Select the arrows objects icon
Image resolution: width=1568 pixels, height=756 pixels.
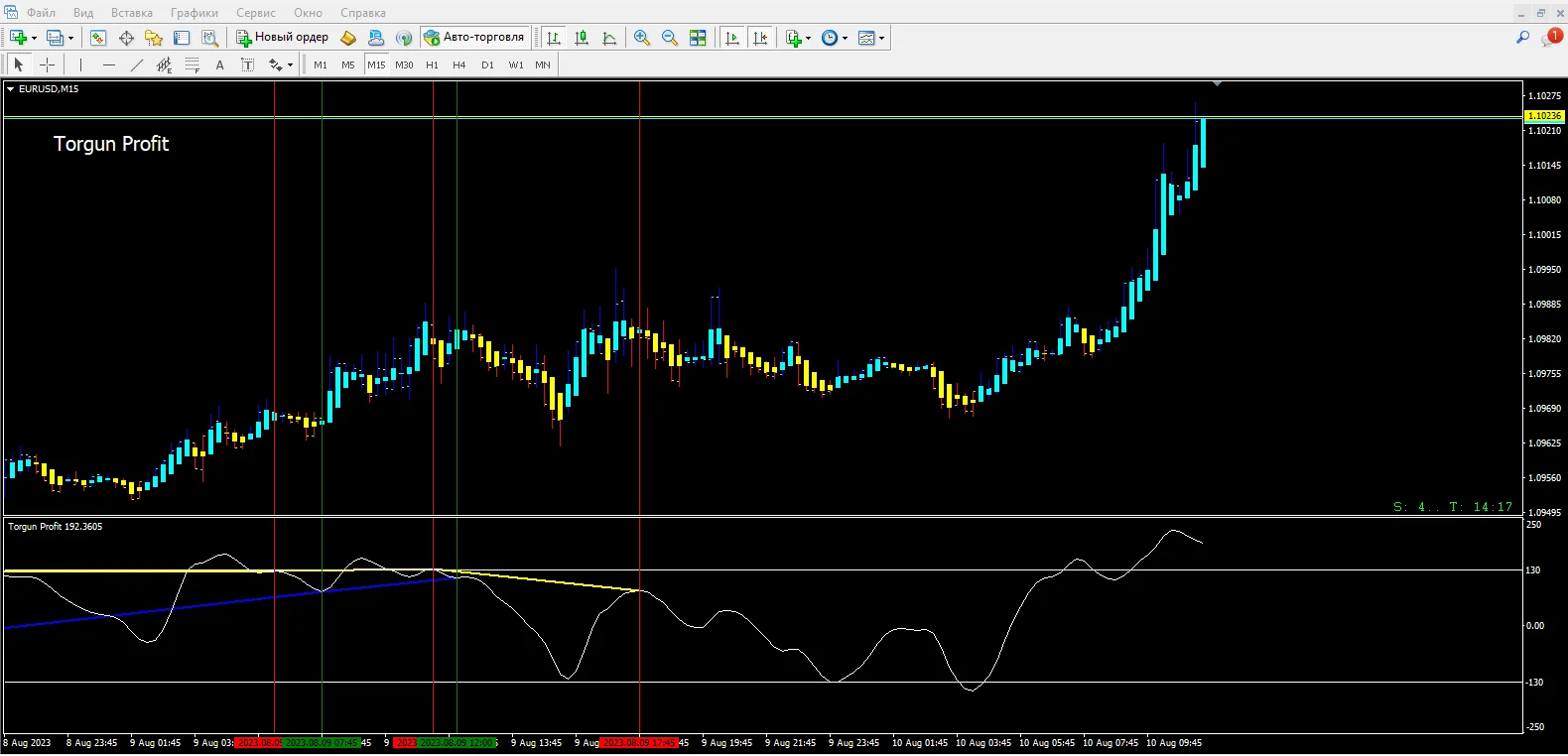tap(275, 64)
